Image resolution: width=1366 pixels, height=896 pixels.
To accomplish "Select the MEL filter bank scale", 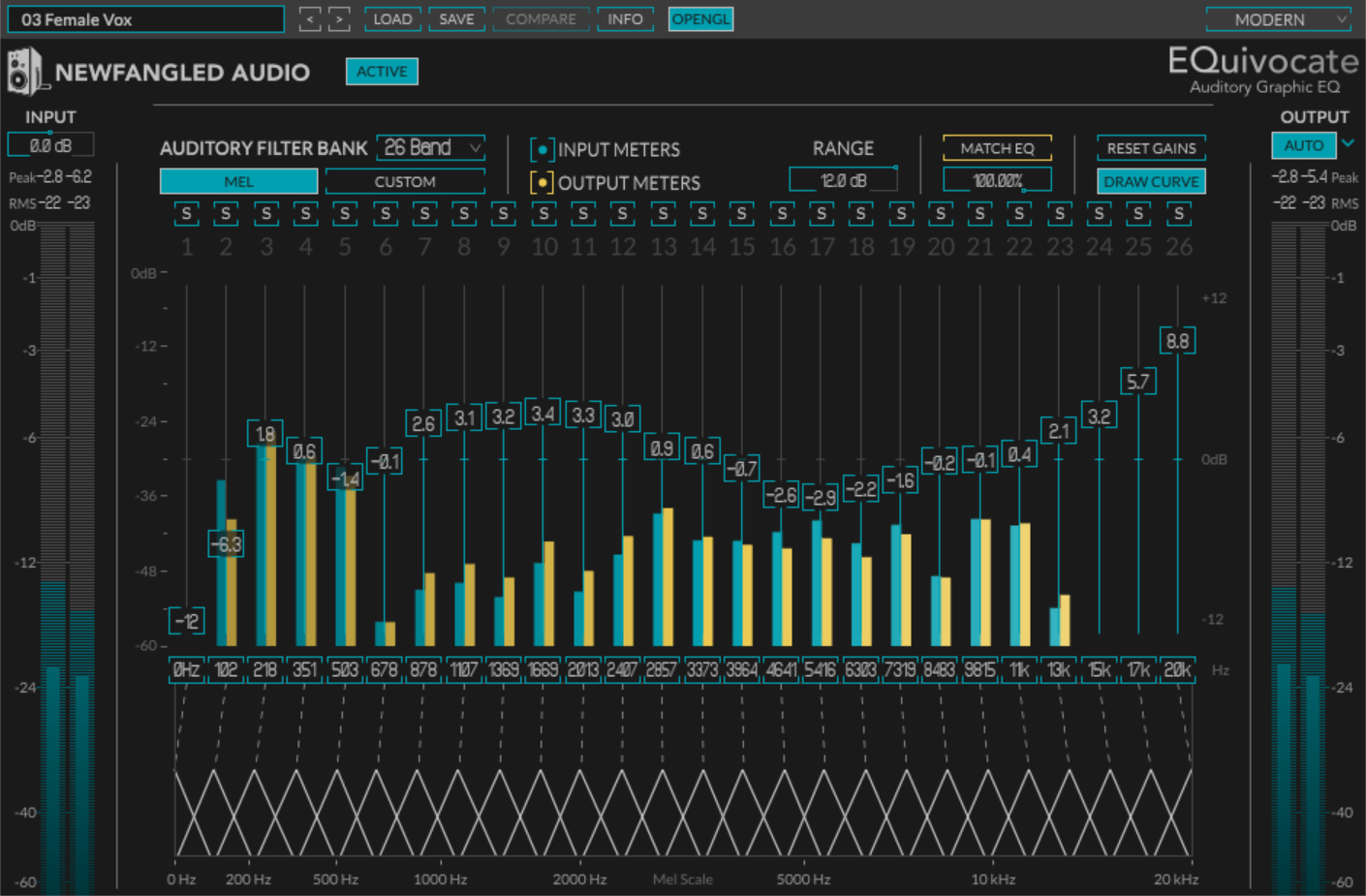I will tap(238, 181).
